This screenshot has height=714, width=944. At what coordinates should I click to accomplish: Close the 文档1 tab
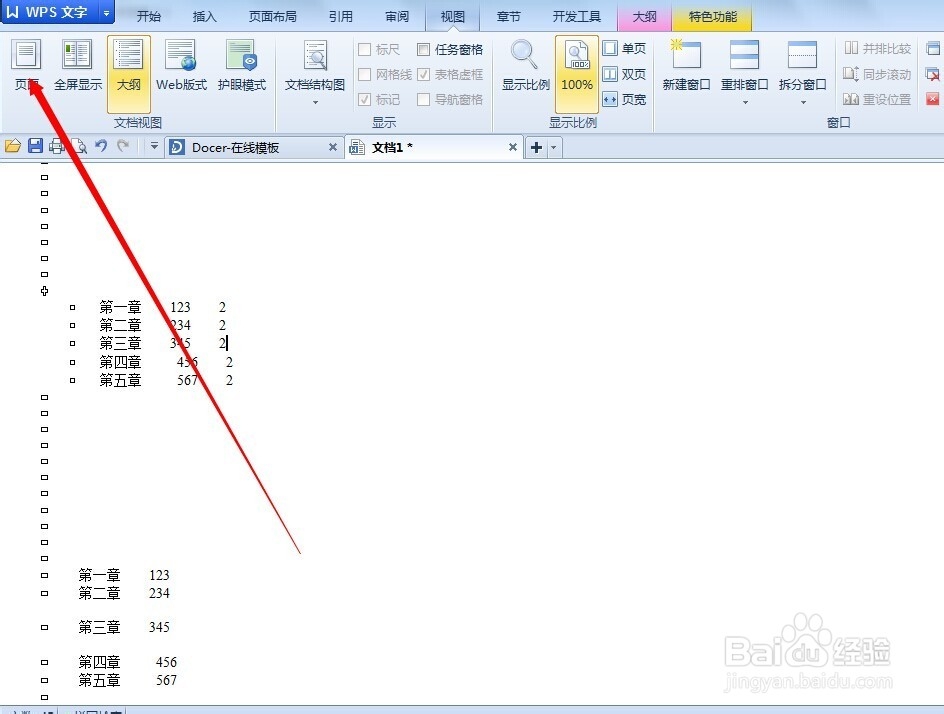coord(513,147)
